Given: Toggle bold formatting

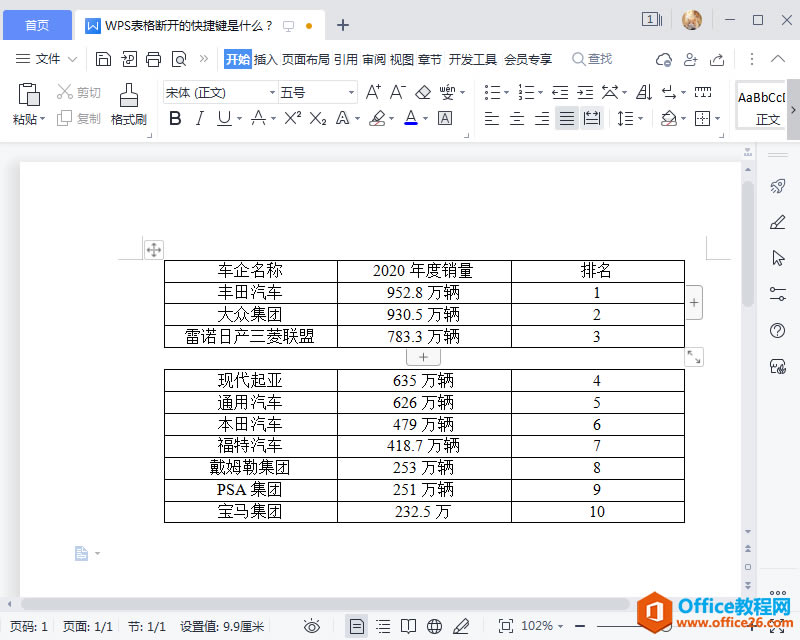Looking at the screenshot, I should click(x=175, y=117).
